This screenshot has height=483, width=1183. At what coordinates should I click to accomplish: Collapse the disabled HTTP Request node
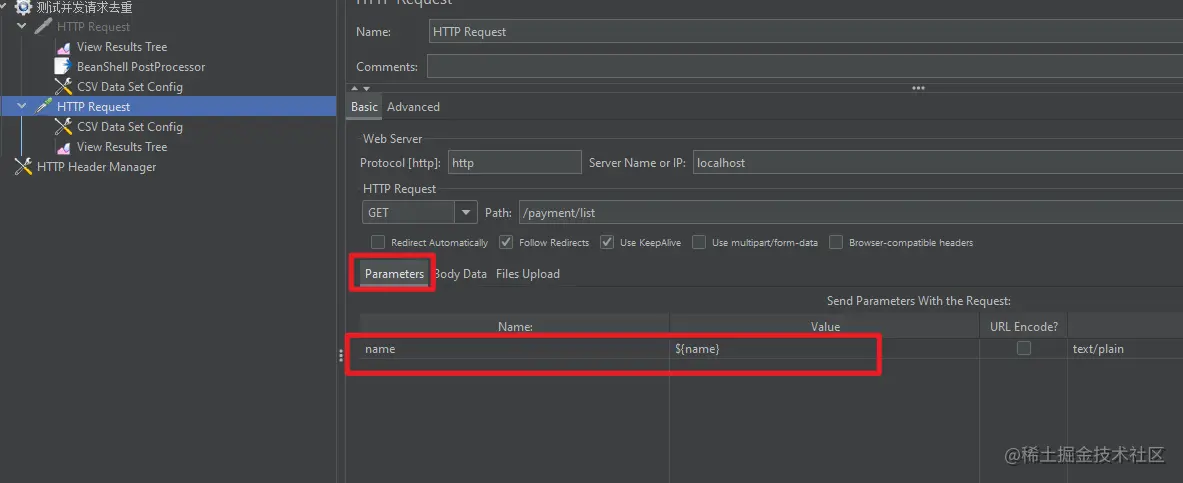click(22, 26)
